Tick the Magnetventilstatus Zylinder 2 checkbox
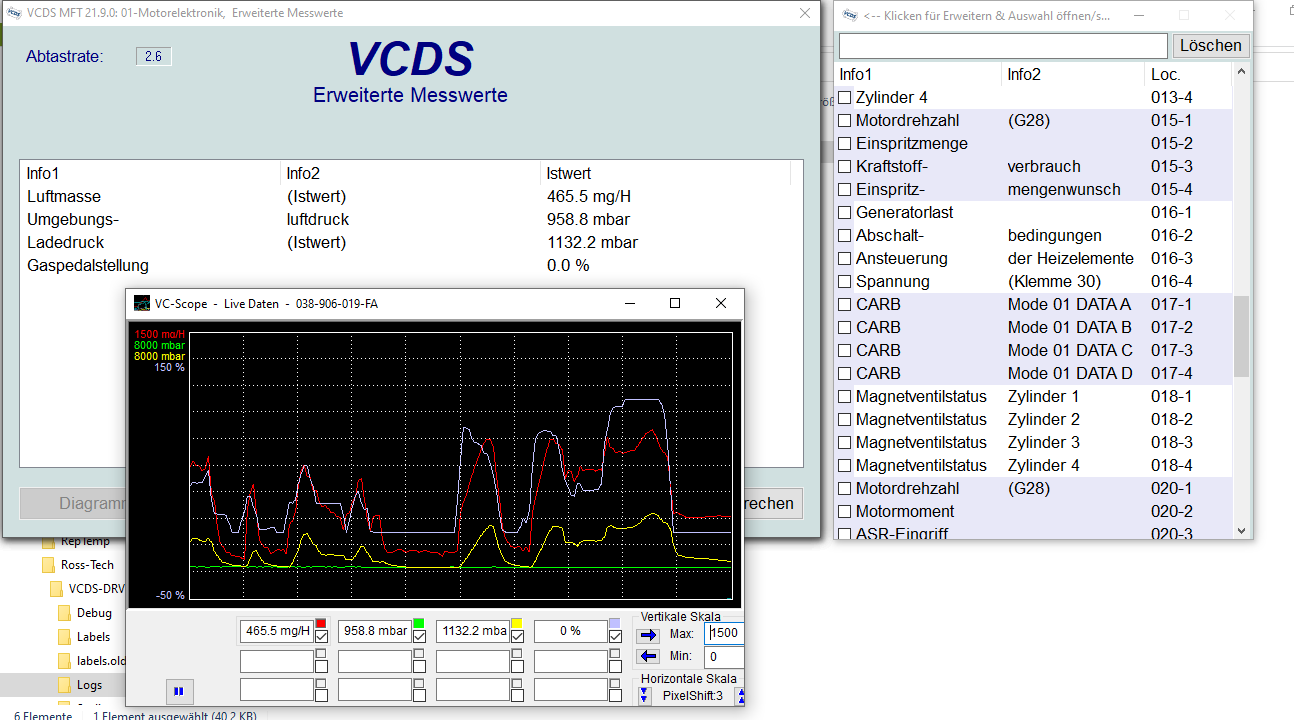 (x=845, y=420)
